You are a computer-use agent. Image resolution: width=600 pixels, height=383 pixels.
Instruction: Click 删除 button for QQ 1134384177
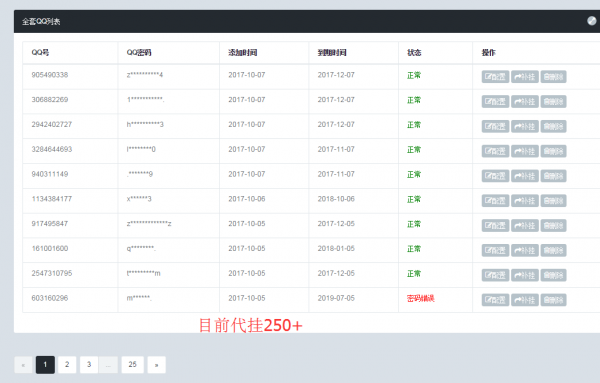(x=553, y=200)
